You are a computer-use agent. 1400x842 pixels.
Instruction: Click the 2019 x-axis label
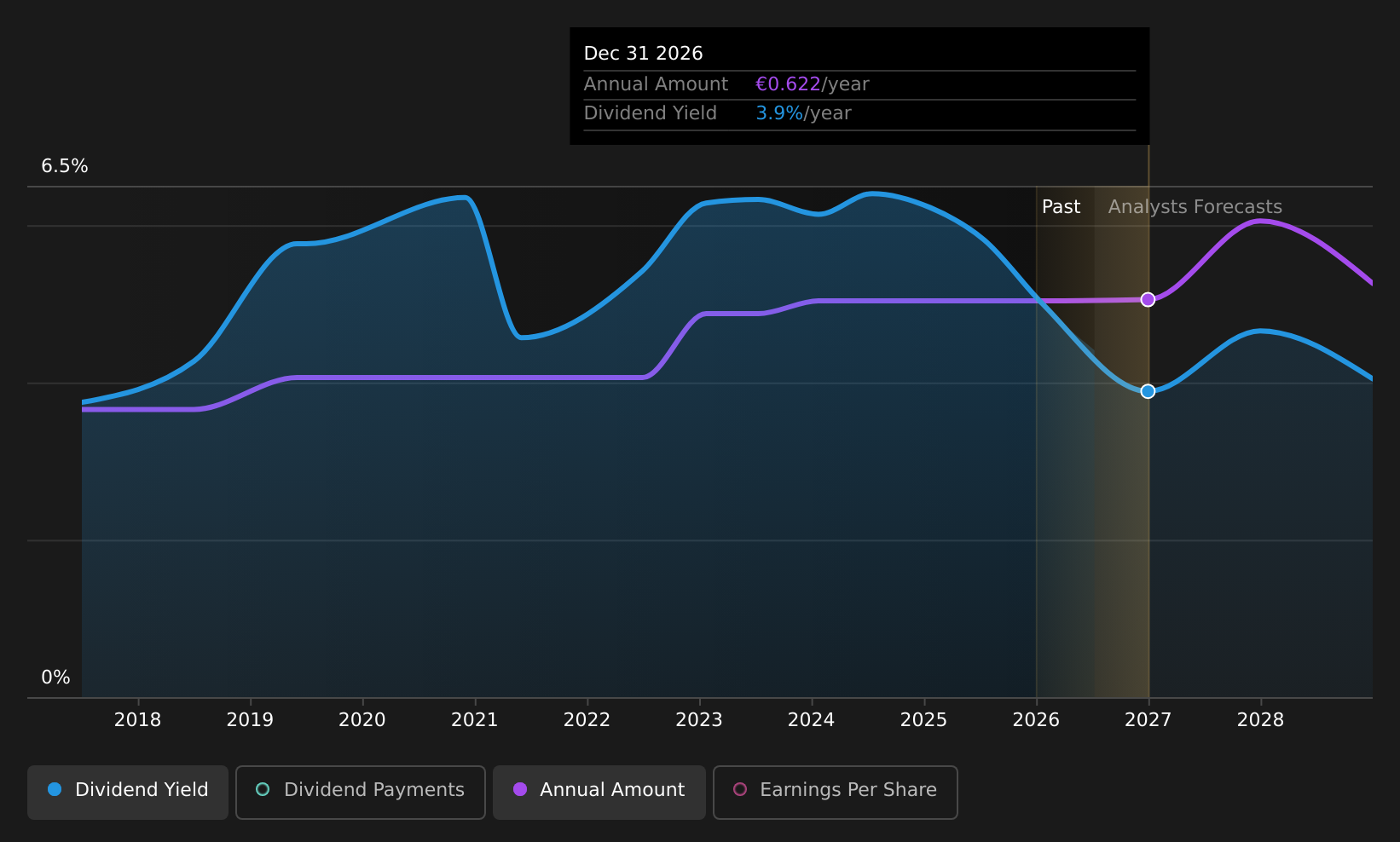pos(250,720)
